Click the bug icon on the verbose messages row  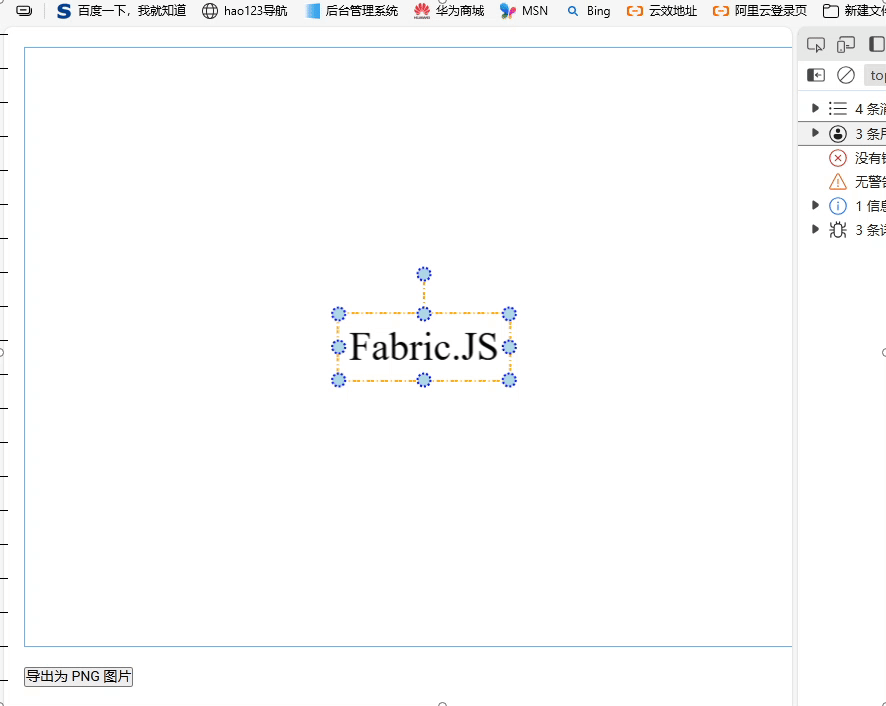[x=838, y=229]
